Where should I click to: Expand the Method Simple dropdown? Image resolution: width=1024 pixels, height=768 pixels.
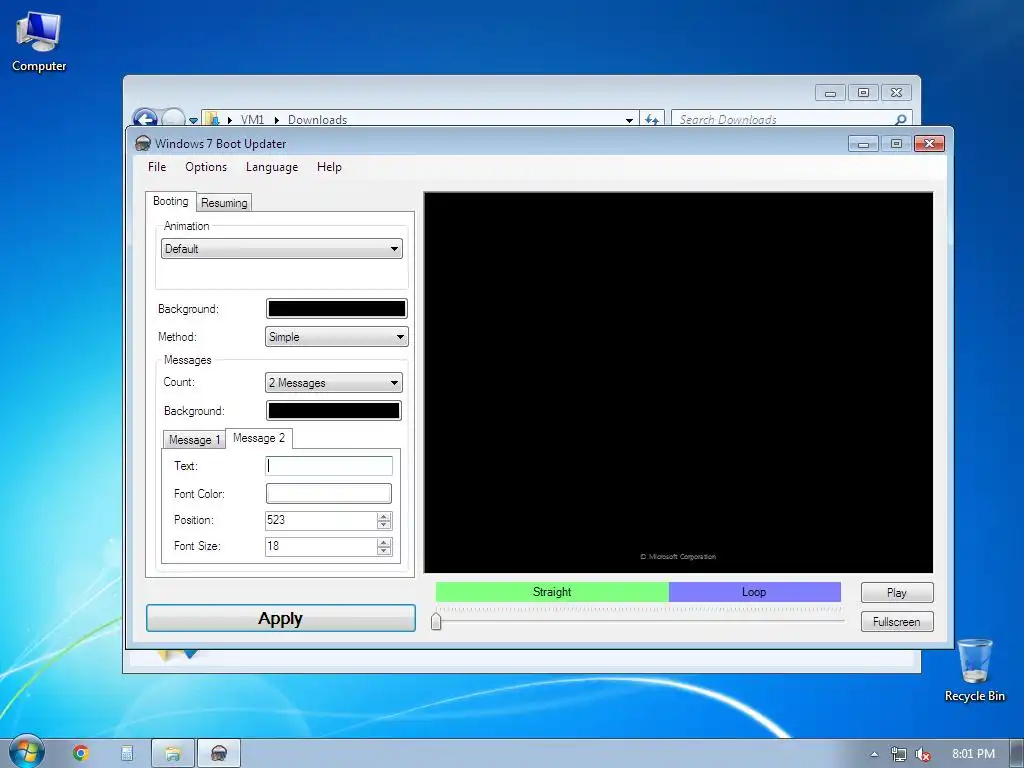tap(336, 337)
